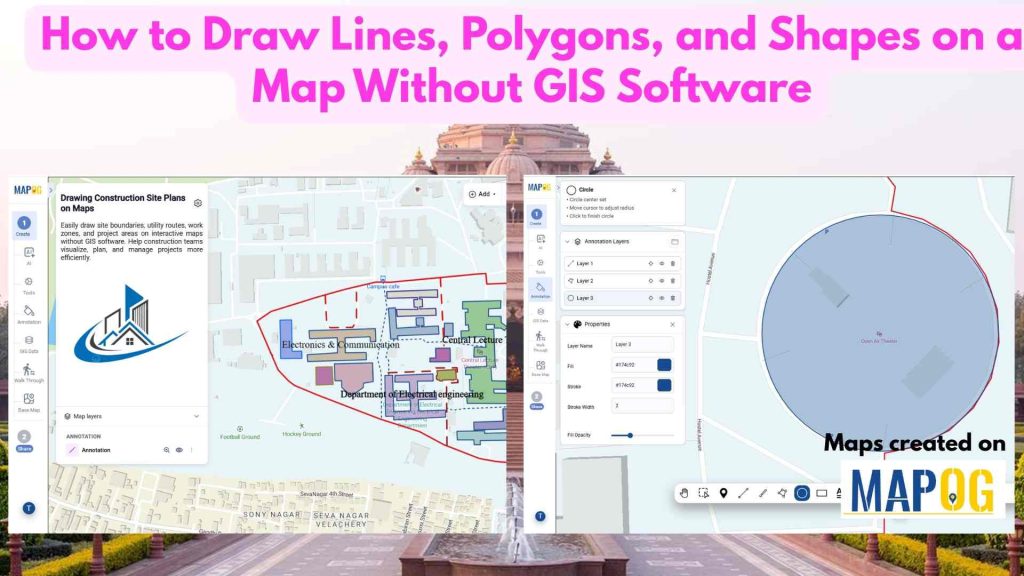This screenshot has width=1024, height=576.
Task: Select Share step 2 in left window
Action: tap(24, 440)
